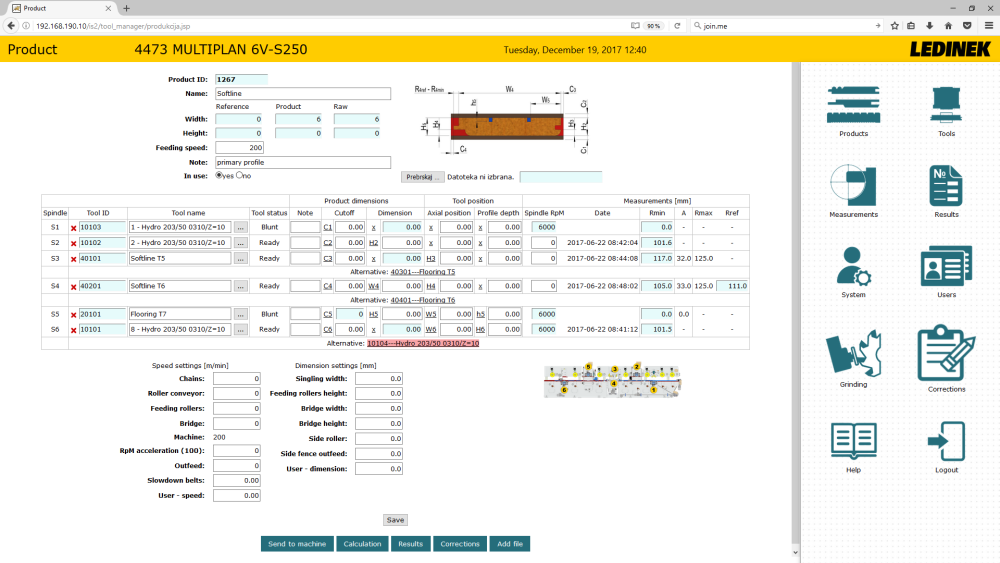Click the Calculation button
This screenshot has height=563, width=1000.
point(362,544)
